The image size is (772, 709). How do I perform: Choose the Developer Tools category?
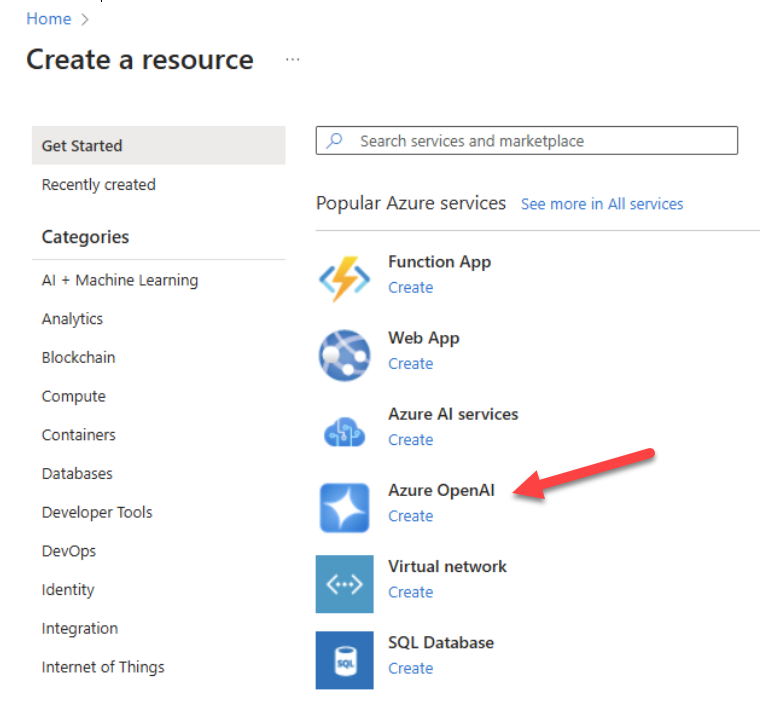pos(97,513)
